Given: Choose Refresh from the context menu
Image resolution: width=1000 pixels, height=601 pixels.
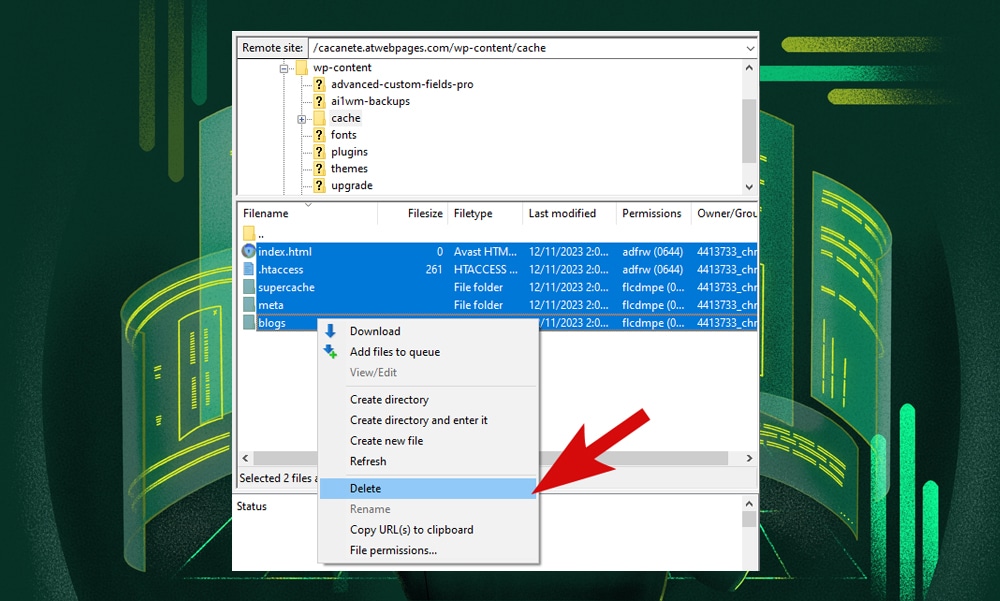Looking at the screenshot, I should pyautogui.click(x=367, y=461).
